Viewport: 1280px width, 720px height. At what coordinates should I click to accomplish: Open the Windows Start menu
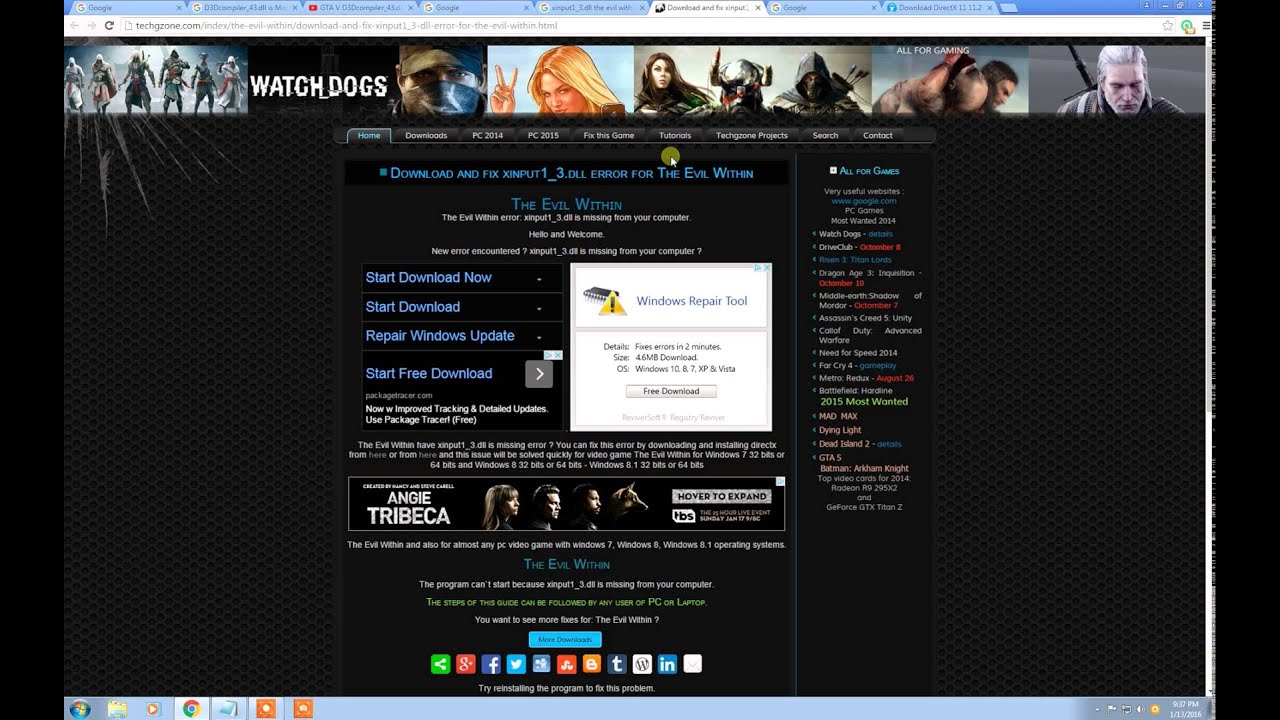pos(80,709)
